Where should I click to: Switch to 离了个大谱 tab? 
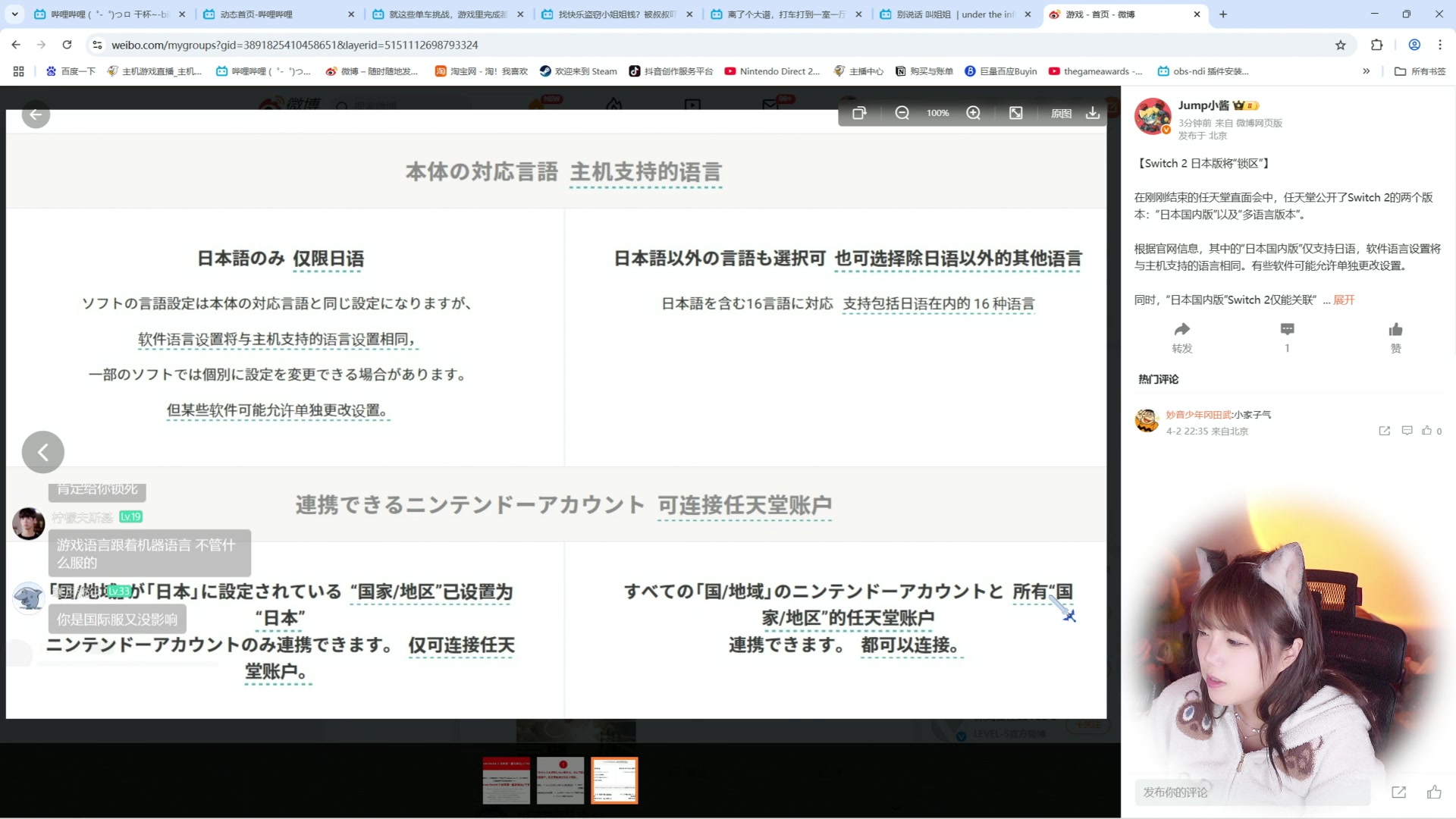pos(784,14)
